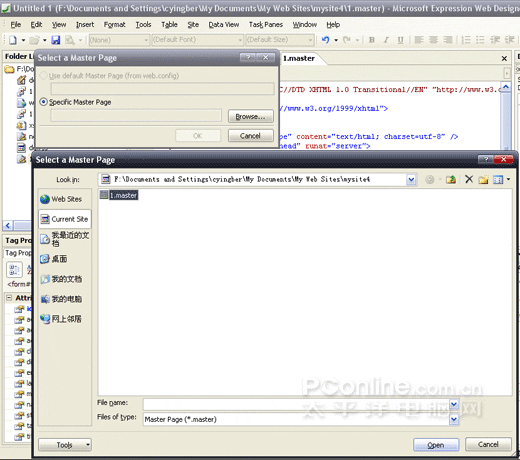Click the Redo toolbar icon
This screenshot has width=520, height=460.
tap(347, 40)
